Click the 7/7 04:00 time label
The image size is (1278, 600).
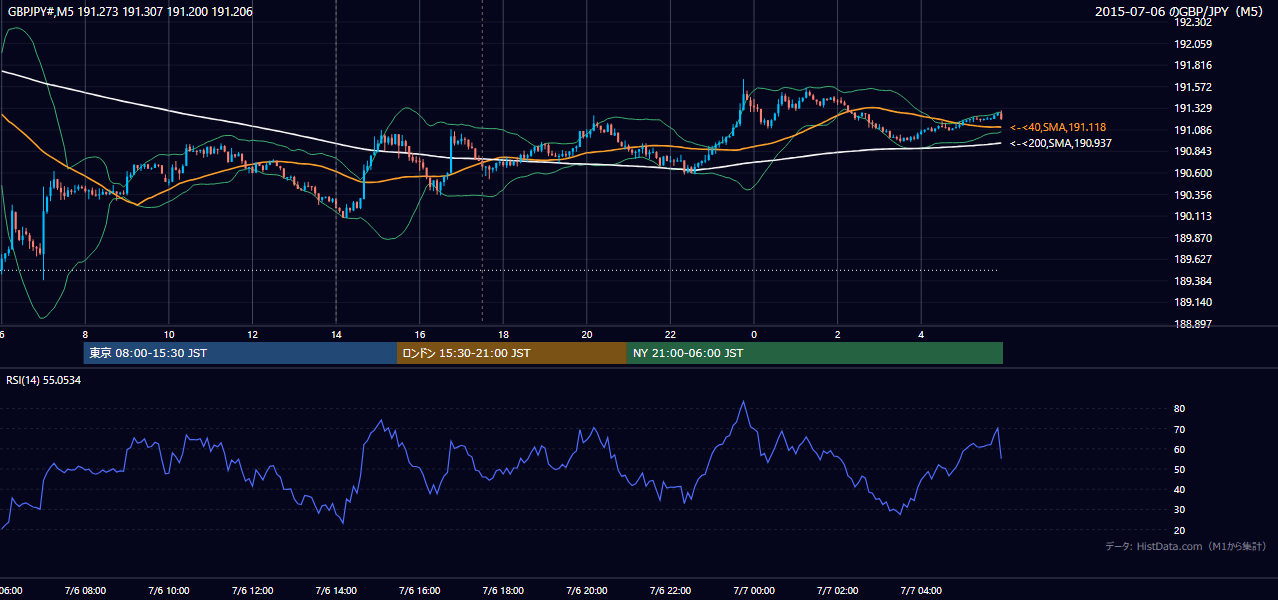pyautogui.click(x=921, y=591)
